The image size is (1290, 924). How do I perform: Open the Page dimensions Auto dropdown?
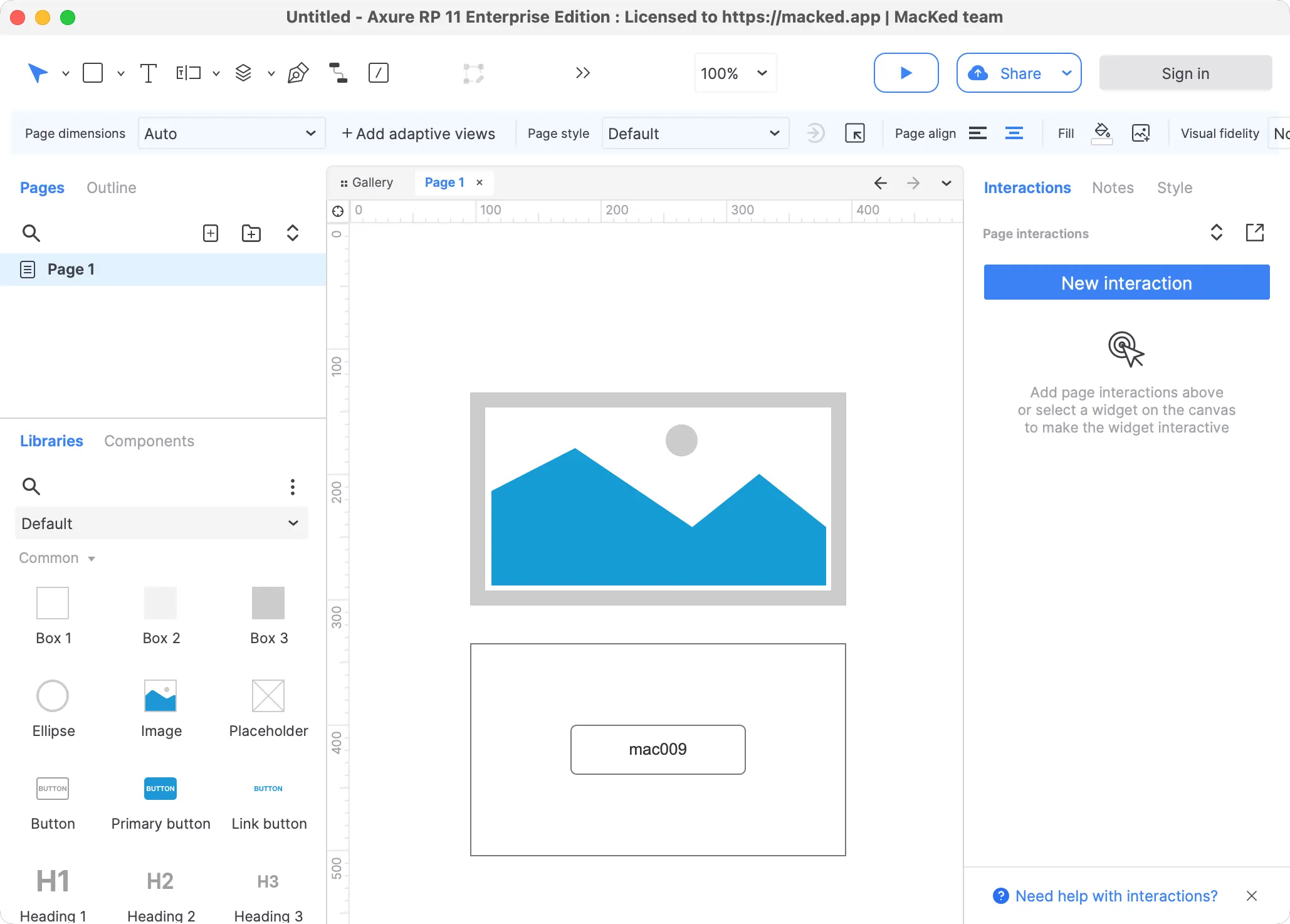pyautogui.click(x=231, y=134)
